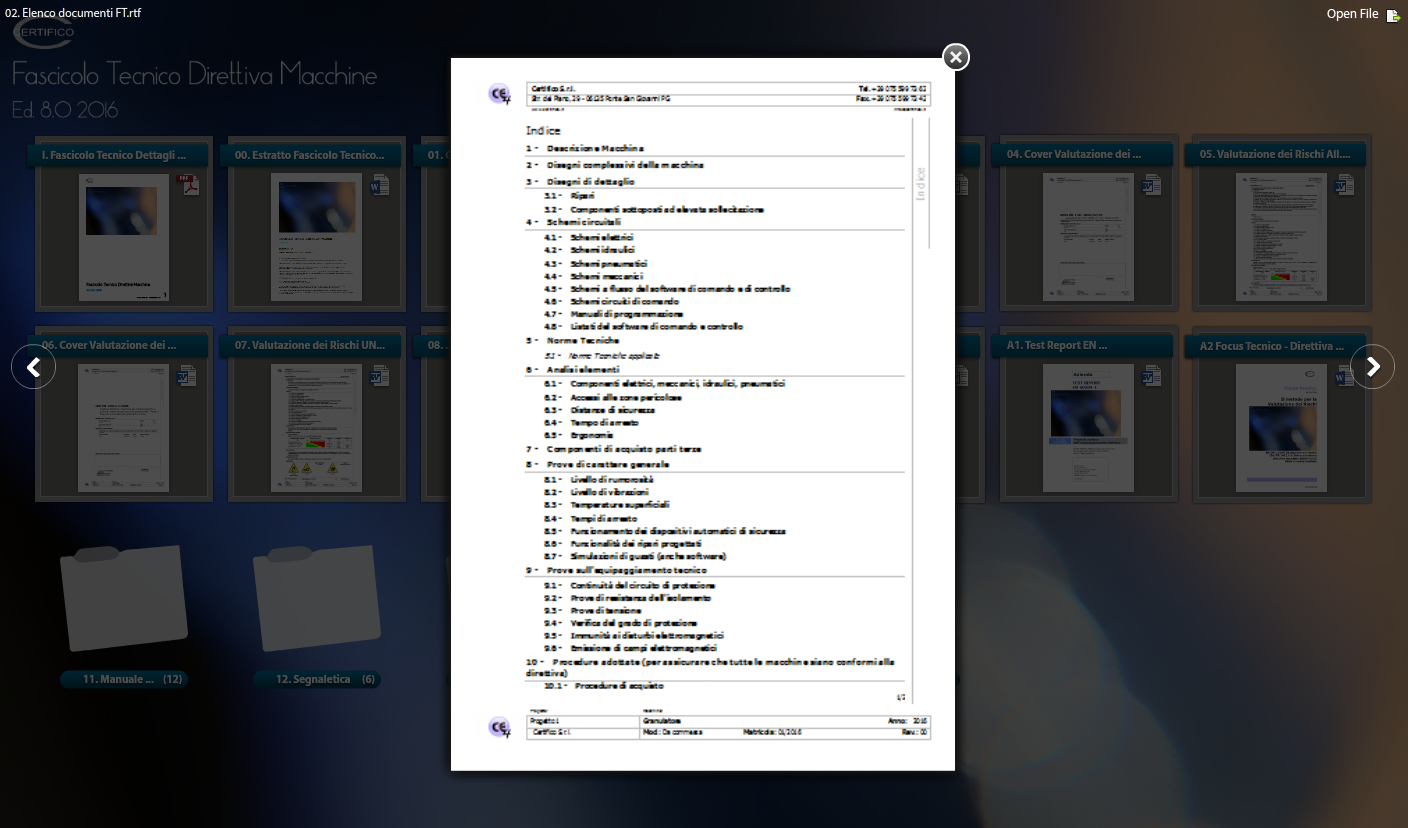Open the 12. Segnaletica folder icon
The height and width of the screenshot is (828, 1408).
(x=316, y=597)
